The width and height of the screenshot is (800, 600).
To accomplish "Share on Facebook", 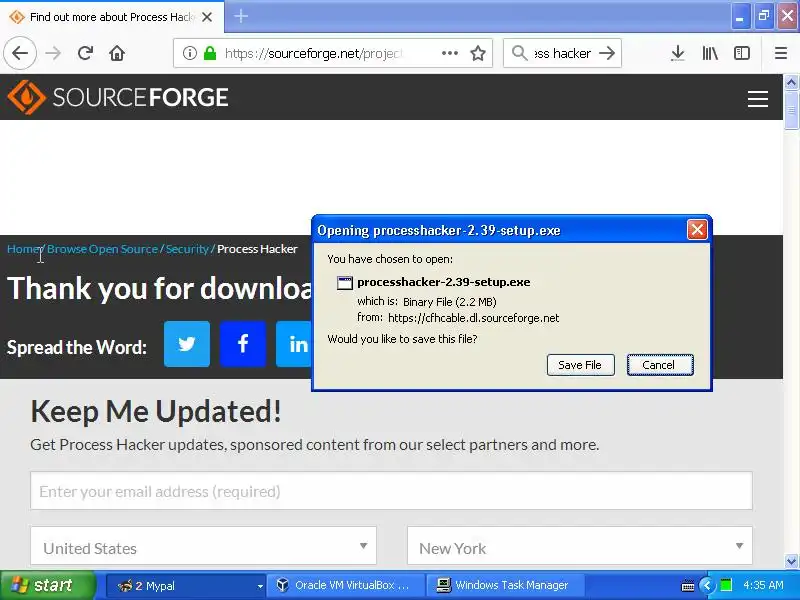I will pos(243,344).
